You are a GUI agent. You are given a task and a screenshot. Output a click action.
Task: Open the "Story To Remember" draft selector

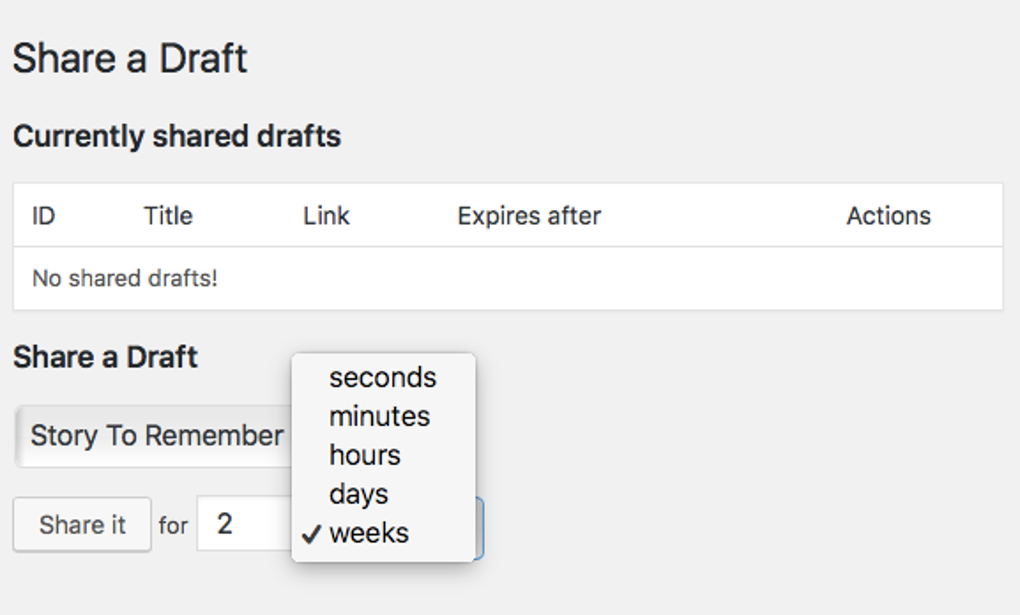click(155, 436)
